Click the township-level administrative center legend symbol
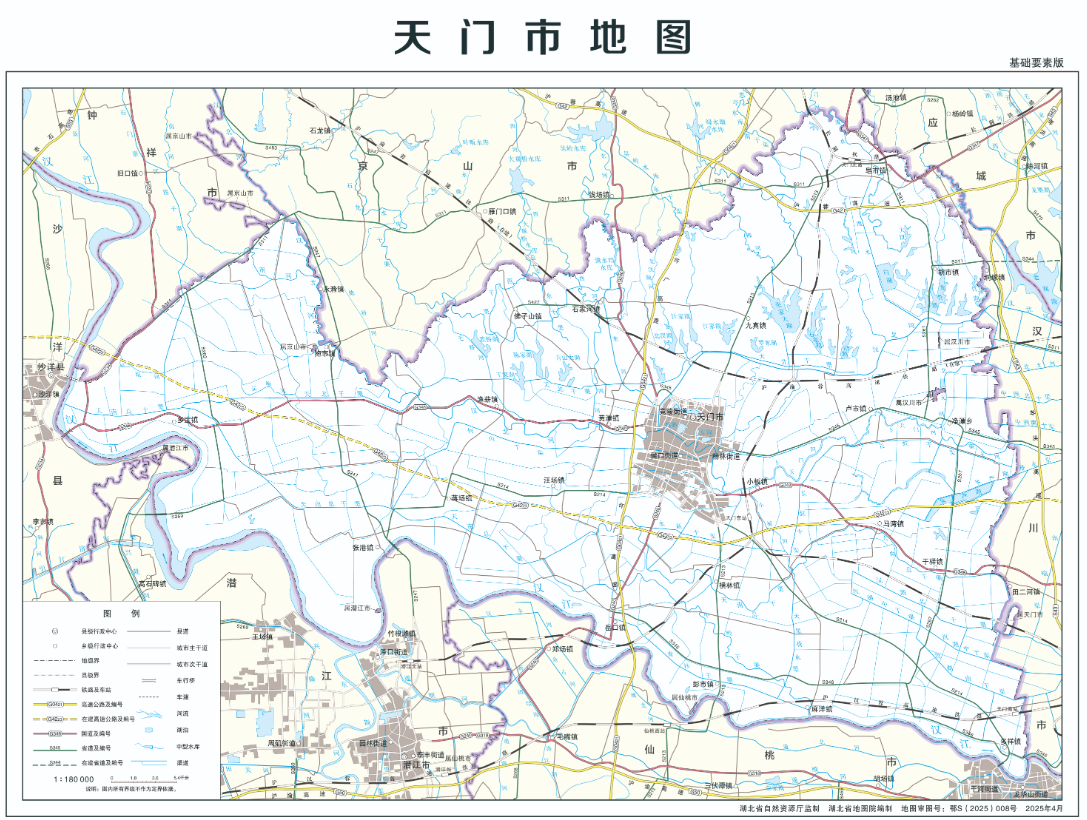1087x820 pixels. 55,646
